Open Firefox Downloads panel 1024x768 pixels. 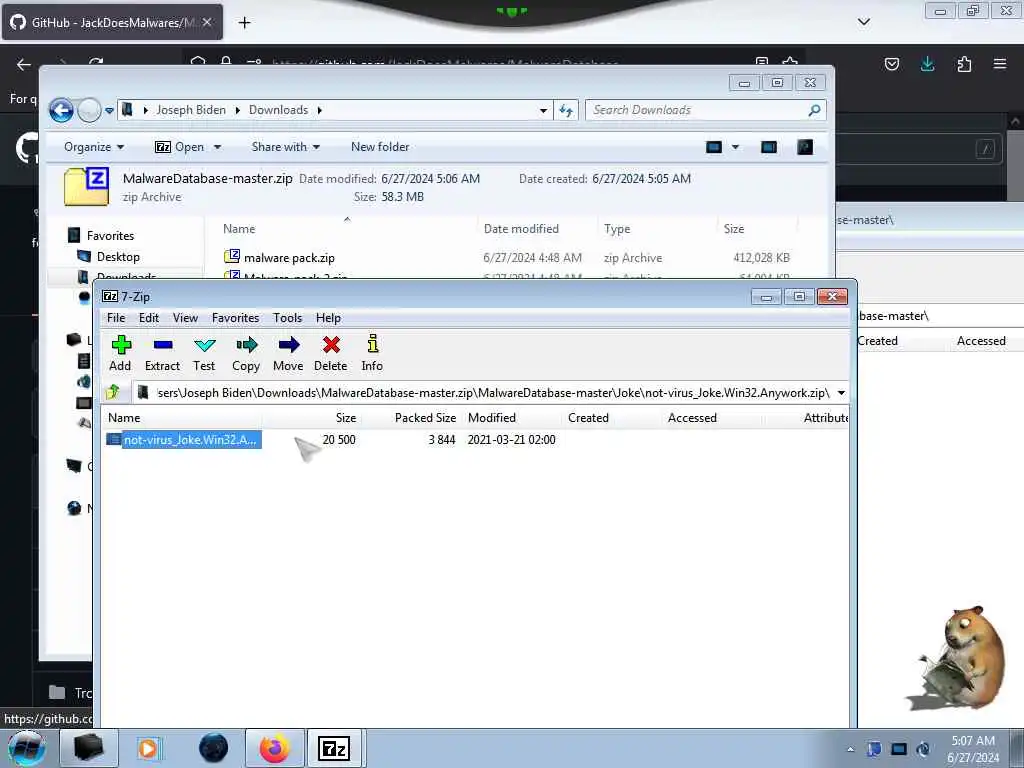(927, 64)
